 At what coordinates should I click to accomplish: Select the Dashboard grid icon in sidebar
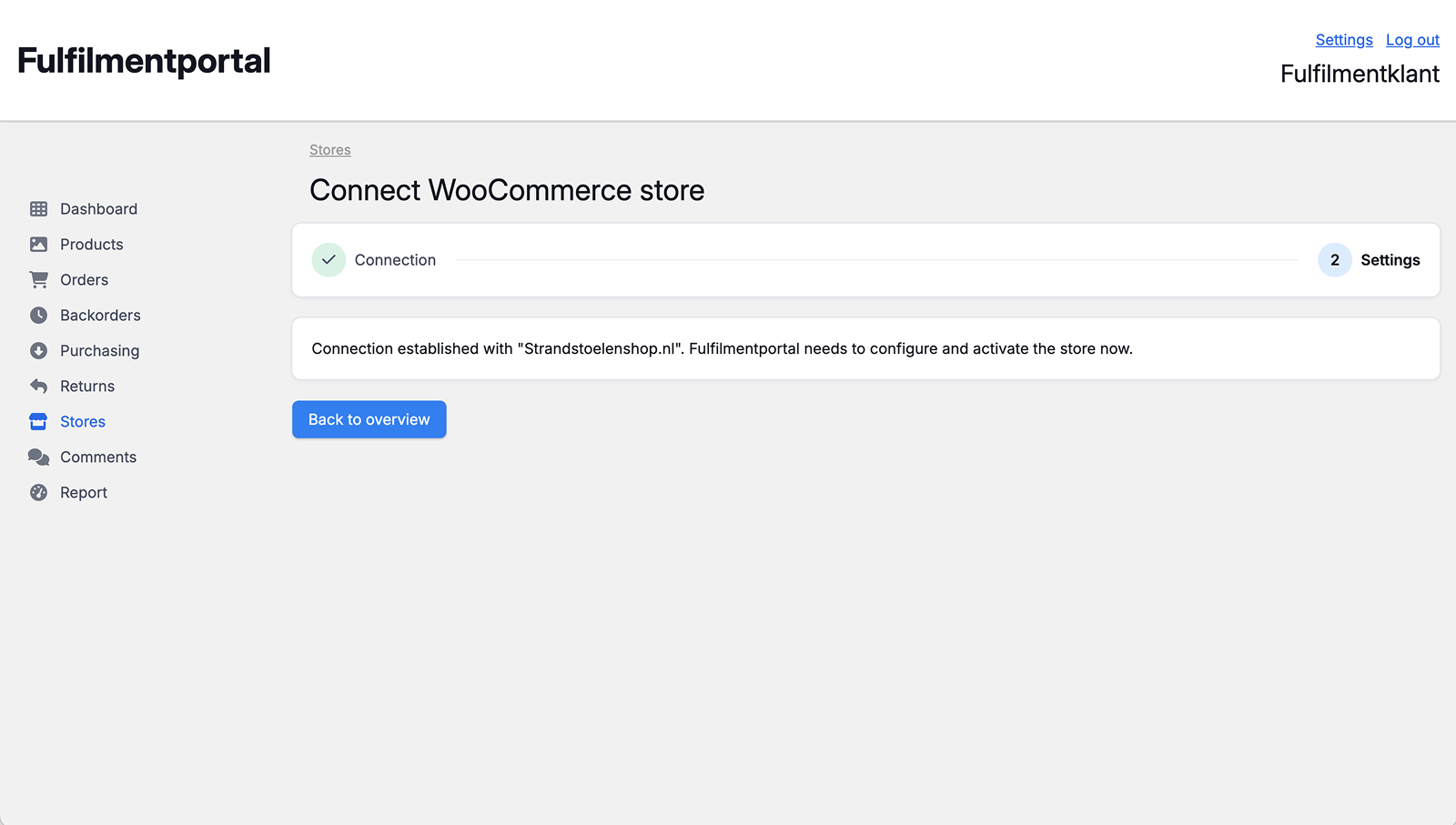coord(38,208)
